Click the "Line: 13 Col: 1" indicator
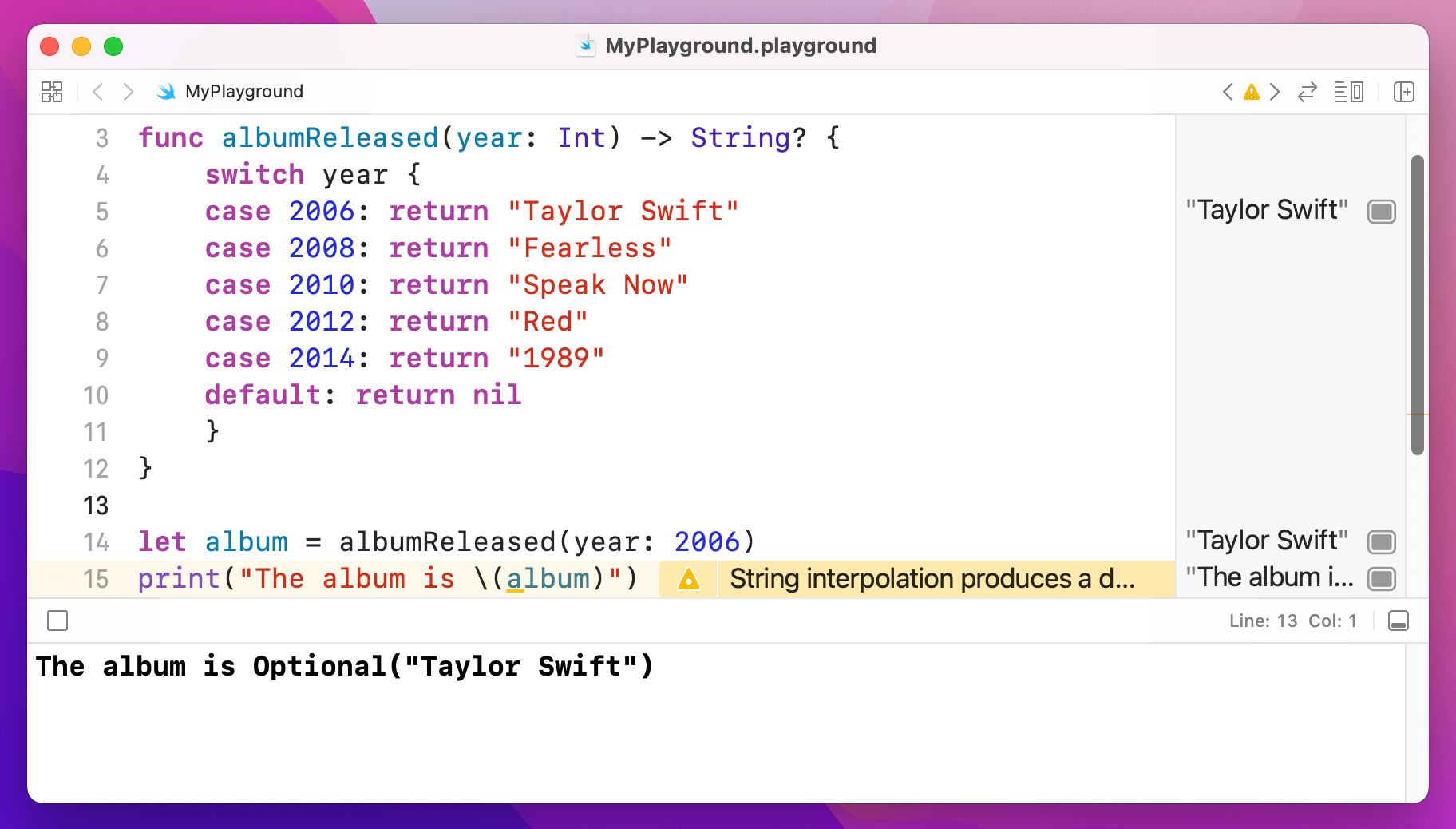 [1290, 621]
